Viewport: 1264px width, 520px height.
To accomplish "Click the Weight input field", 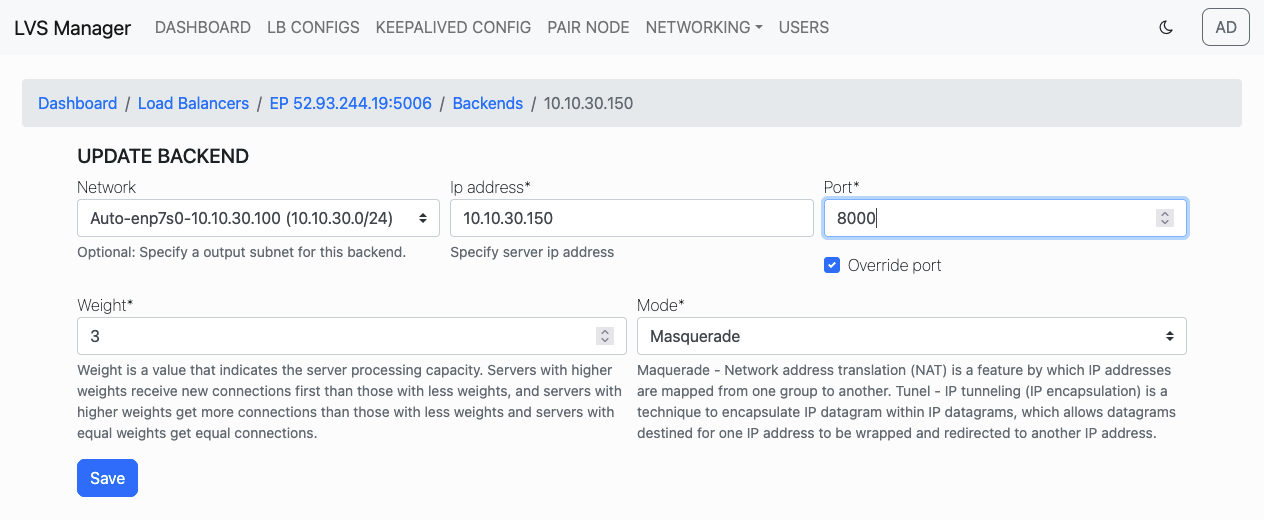I will tap(352, 336).
